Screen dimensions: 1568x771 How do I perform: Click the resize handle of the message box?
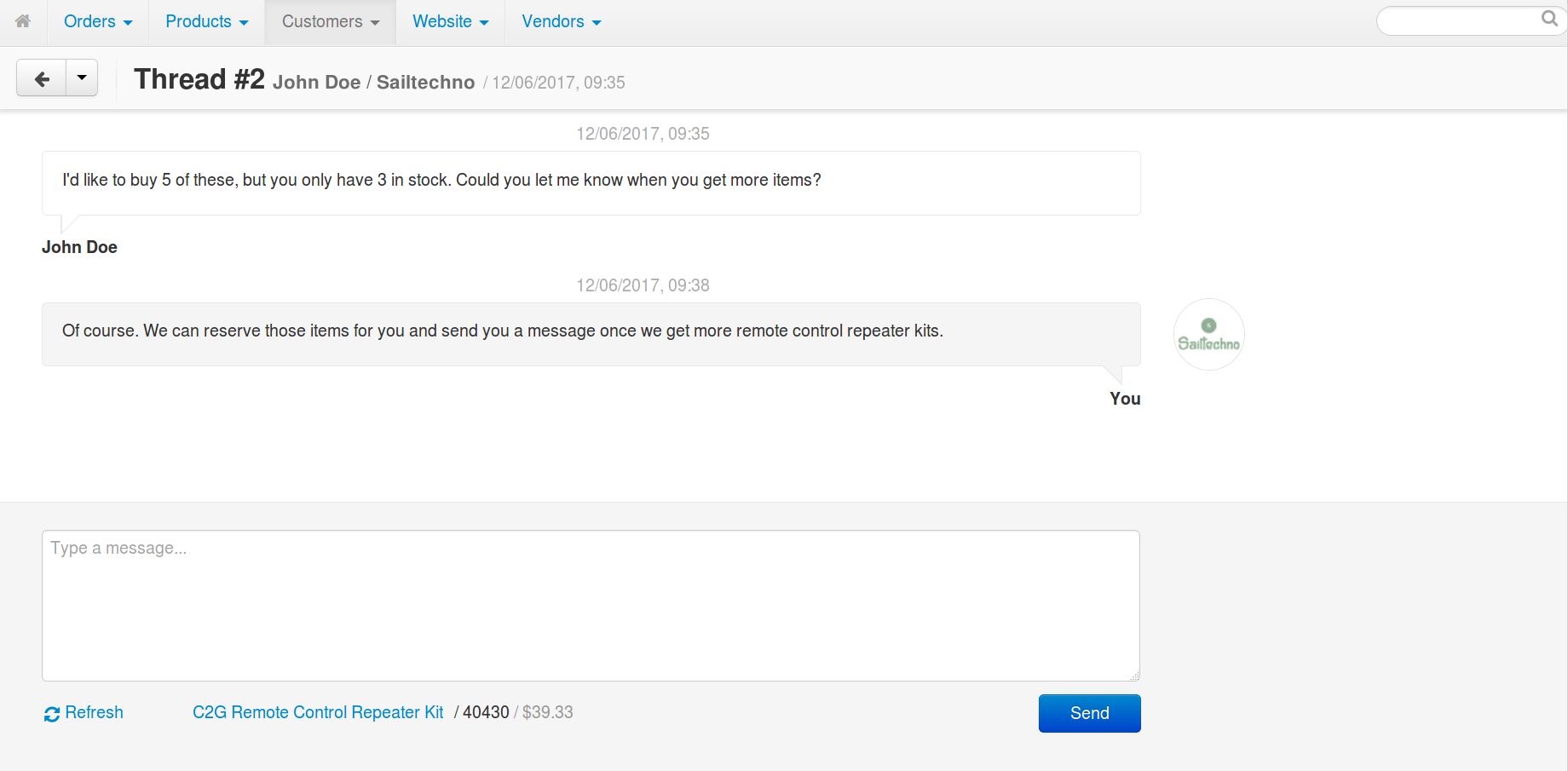[x=1134, y=676]
